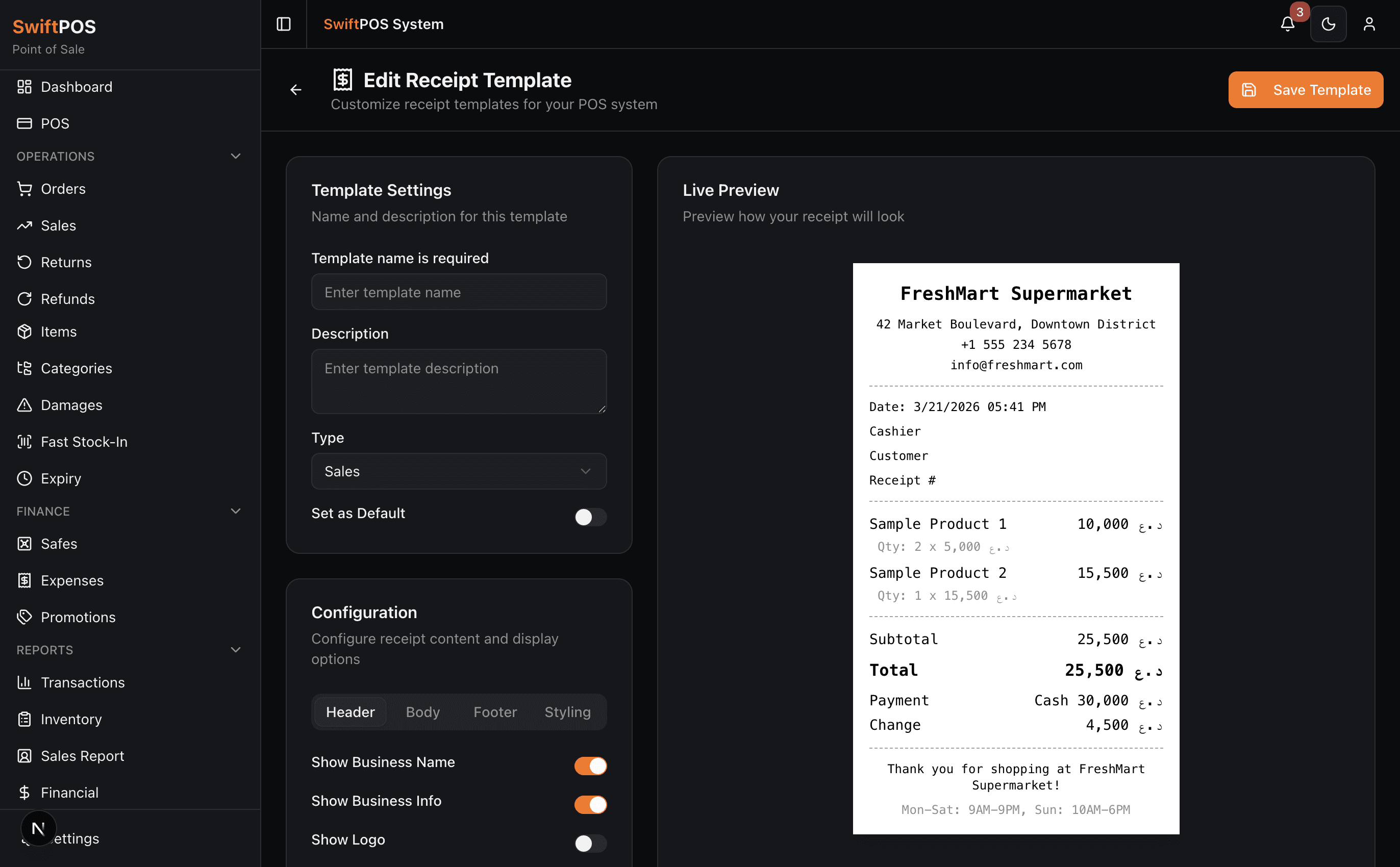The image size is (1400, 867).
Task: Open Sales Report in sidebar
Action: 82,756
